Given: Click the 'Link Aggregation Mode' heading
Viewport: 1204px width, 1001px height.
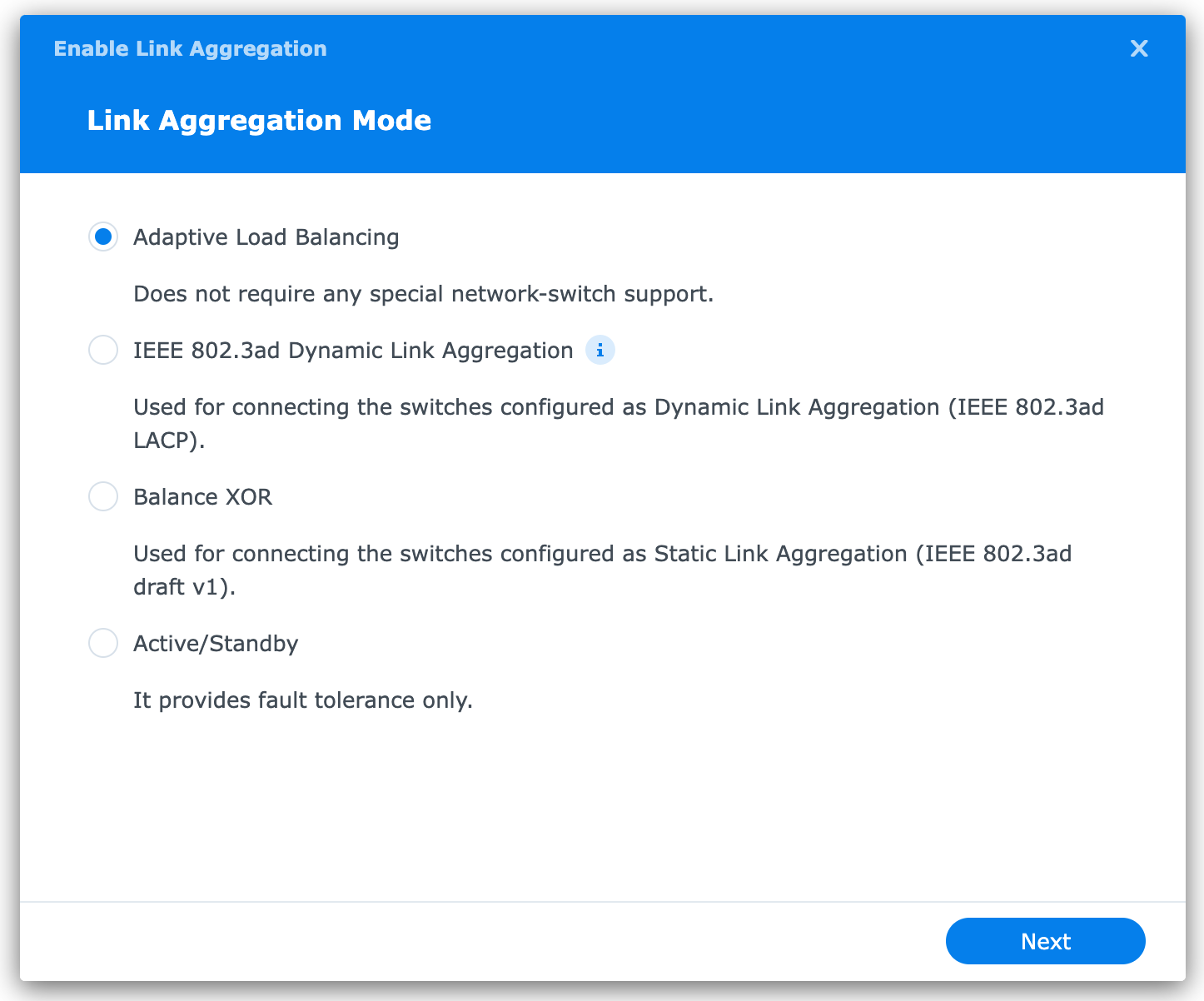Looking at the screenshot, I should (259, 121).
